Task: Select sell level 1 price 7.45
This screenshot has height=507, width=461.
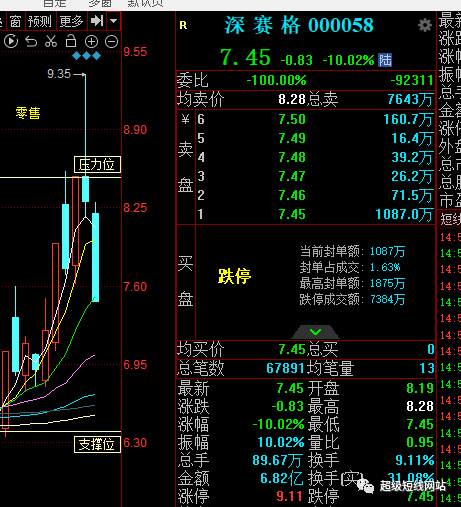Action: click(x=292, y=214)
